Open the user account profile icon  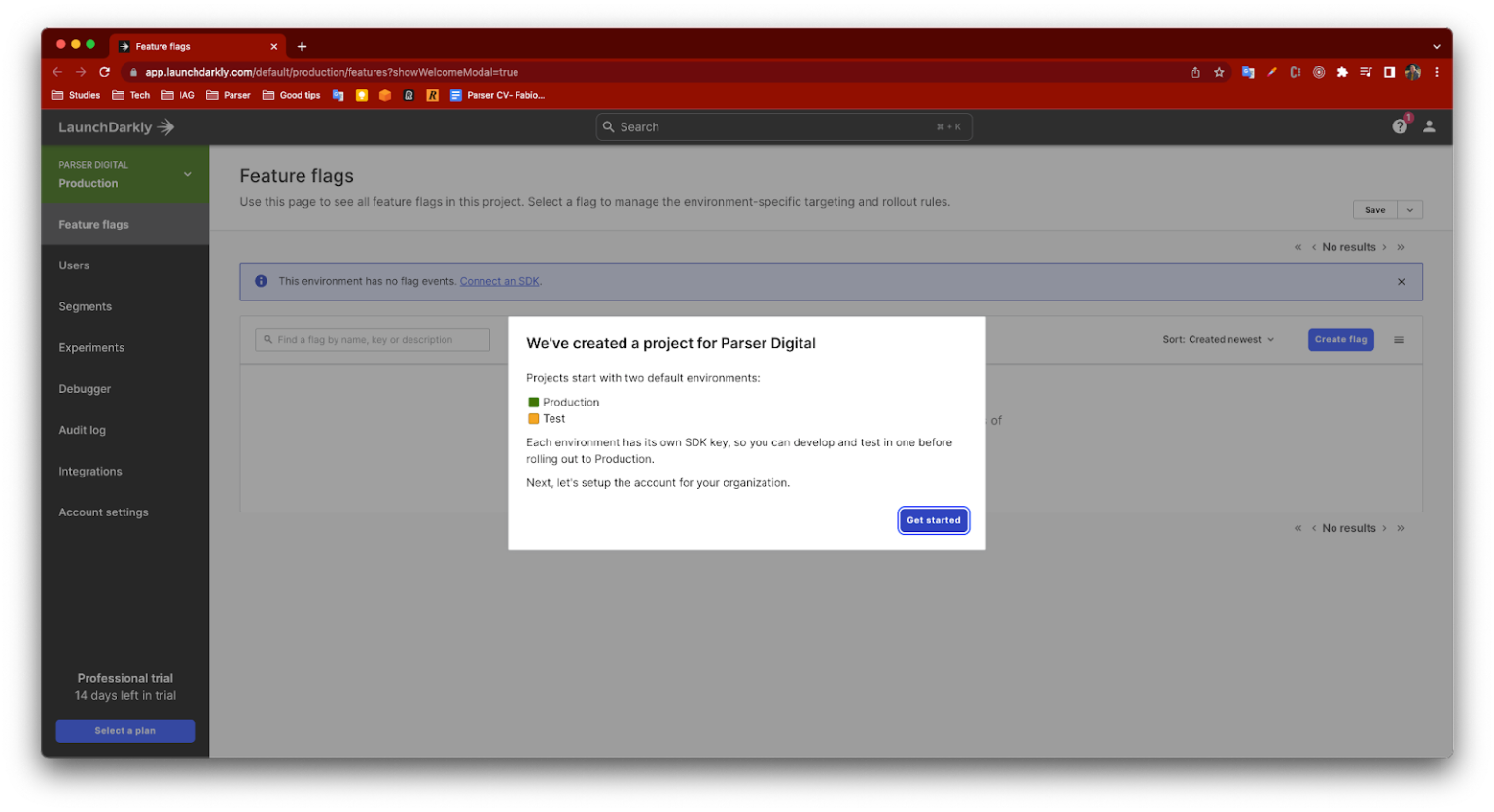(1429, 126)
